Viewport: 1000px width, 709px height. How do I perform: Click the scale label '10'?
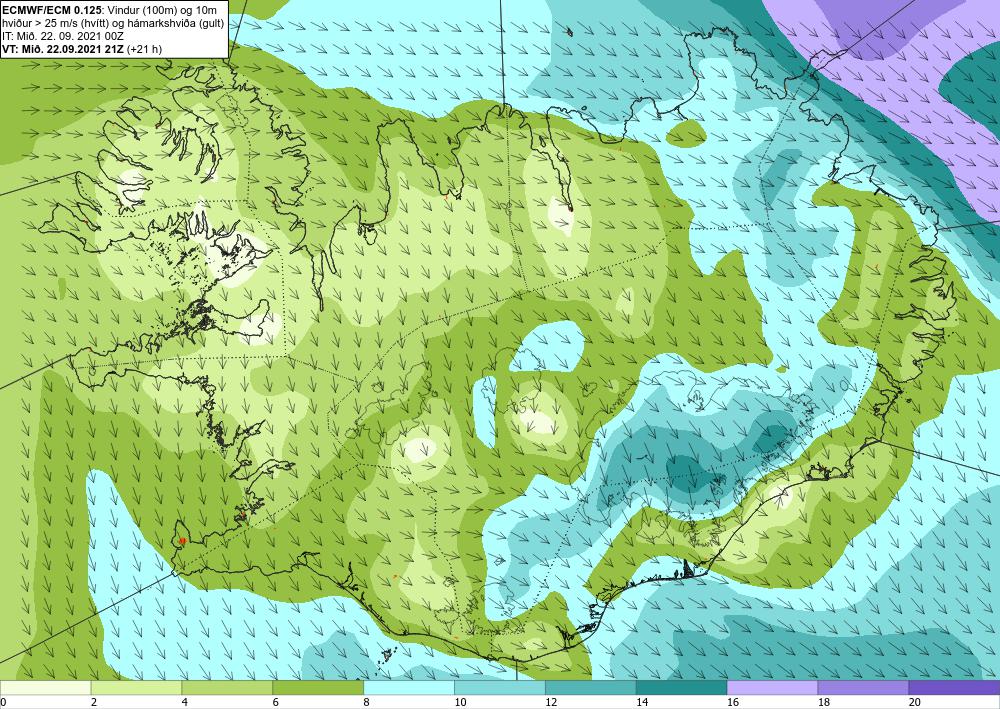click(460, 702)
